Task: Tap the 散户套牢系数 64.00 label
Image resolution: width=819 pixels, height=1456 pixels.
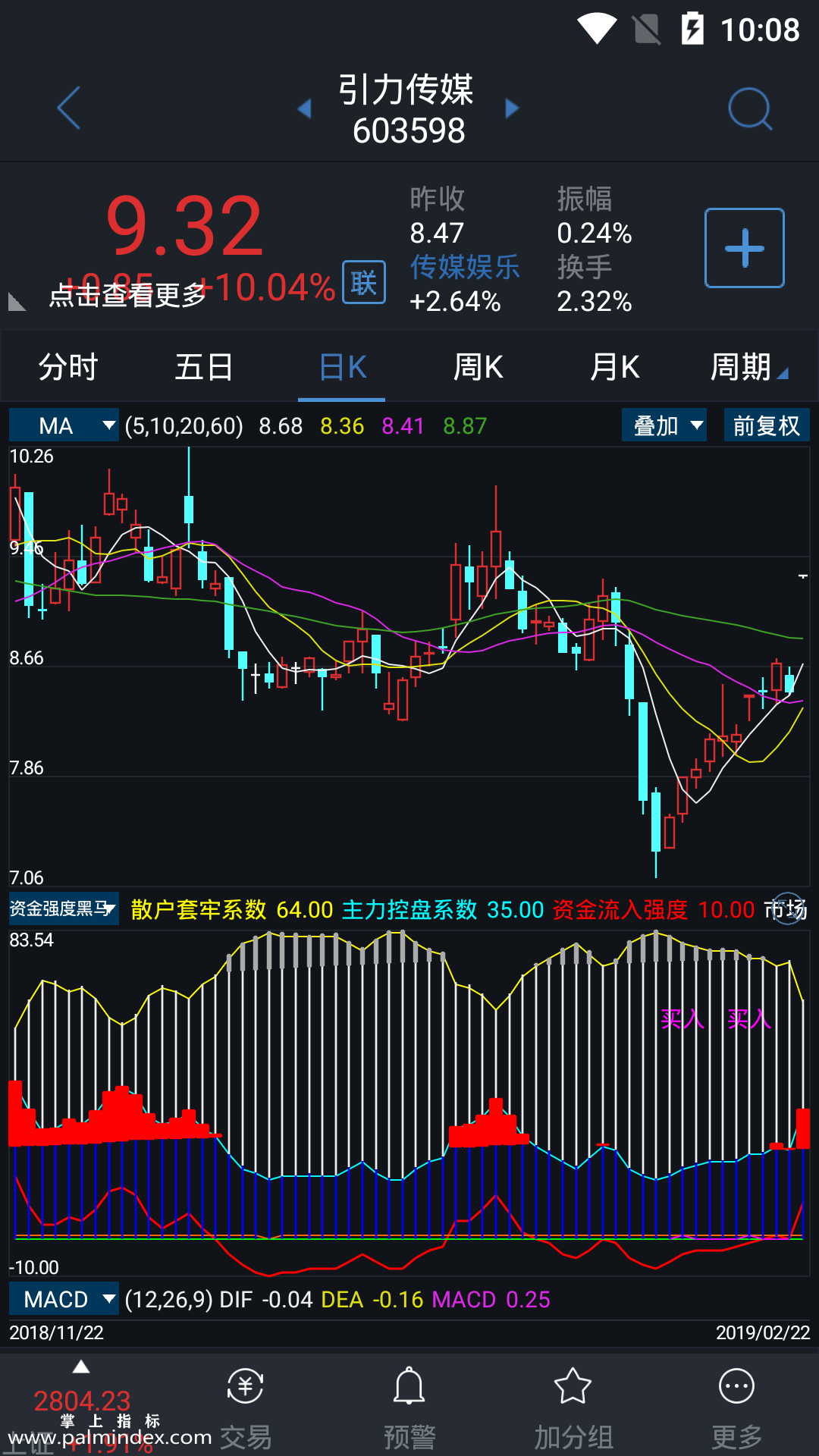Action: [232, 909]
